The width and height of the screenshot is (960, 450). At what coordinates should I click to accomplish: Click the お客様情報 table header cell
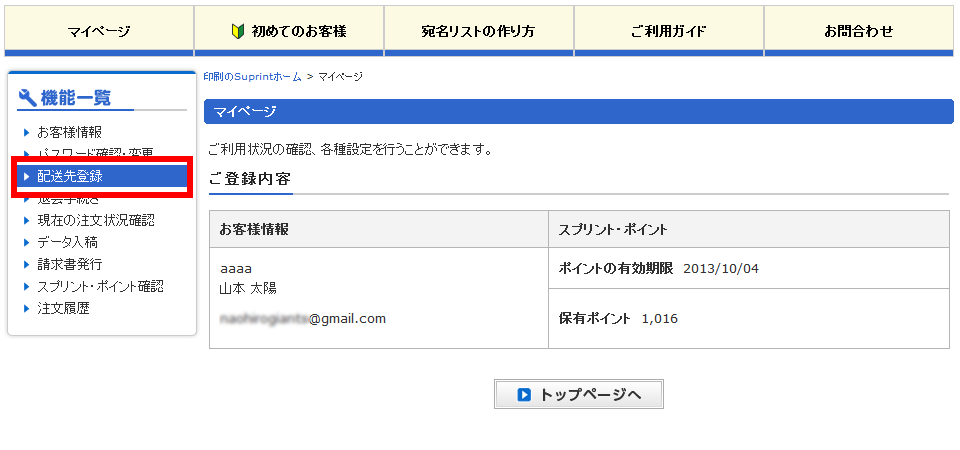coord(378,230)
